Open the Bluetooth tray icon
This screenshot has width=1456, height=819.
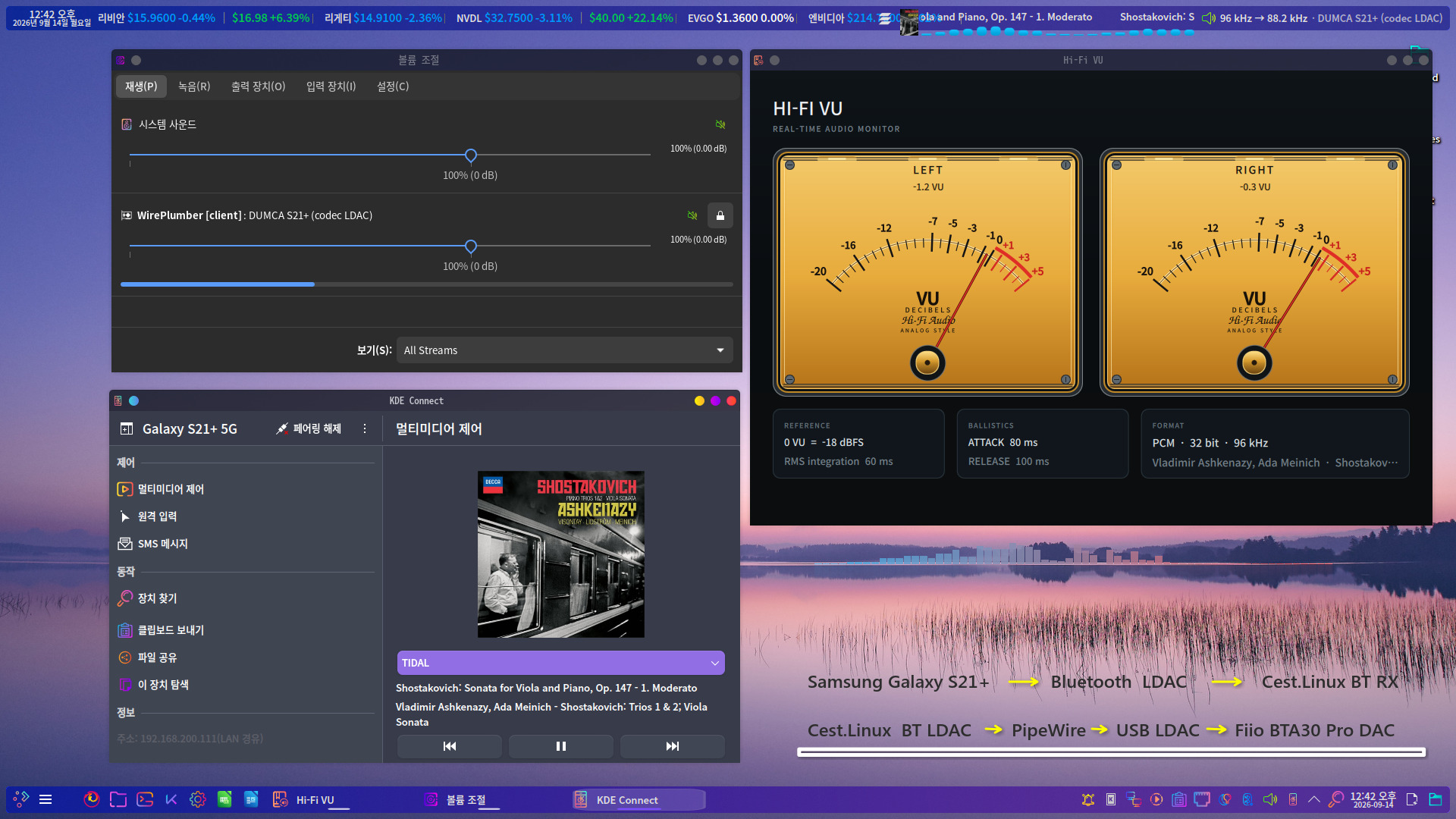click(1247, 799)
